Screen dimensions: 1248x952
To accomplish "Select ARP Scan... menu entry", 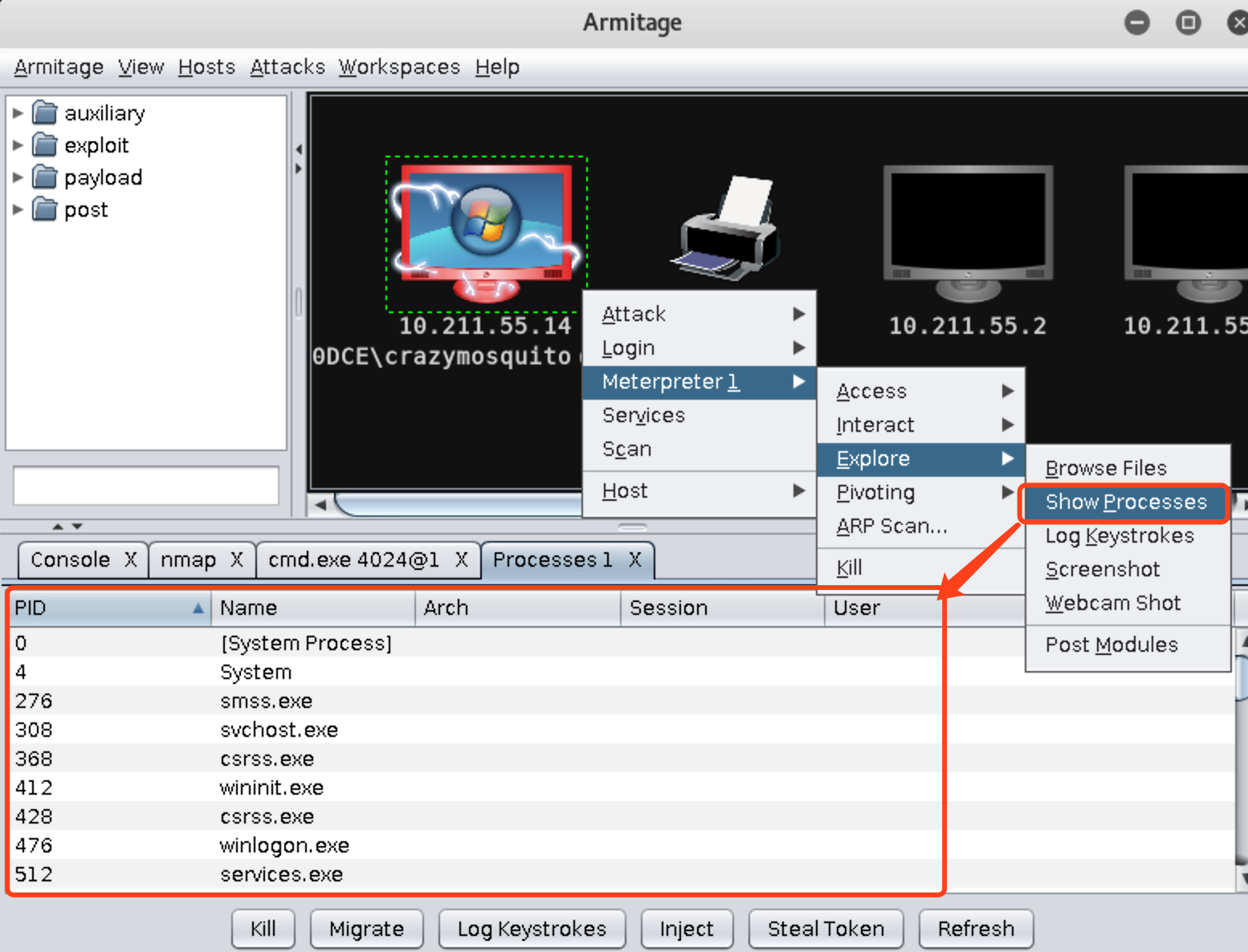I will [921, 526].
